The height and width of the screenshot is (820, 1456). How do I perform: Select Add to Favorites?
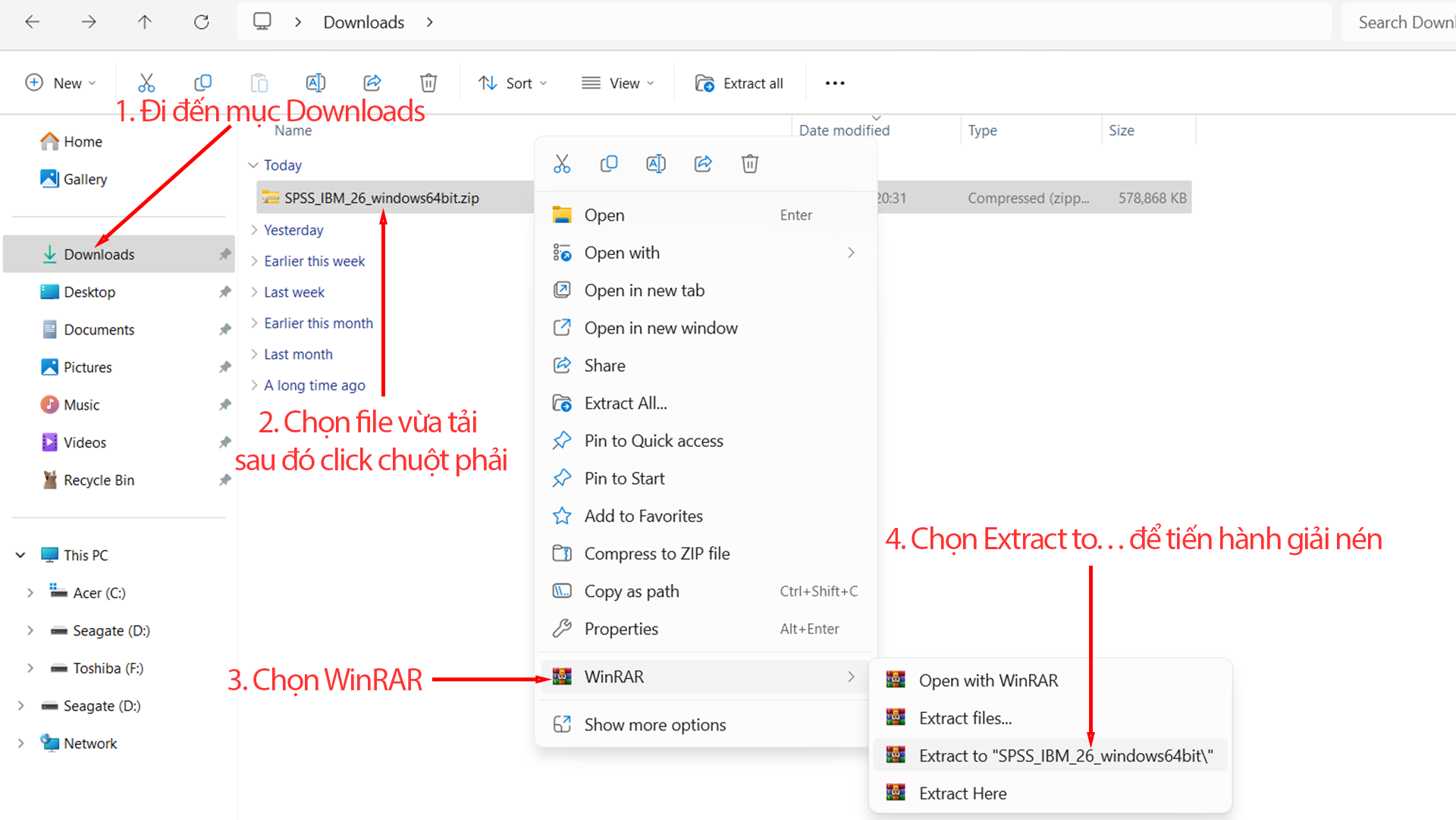tap(707, 516)
